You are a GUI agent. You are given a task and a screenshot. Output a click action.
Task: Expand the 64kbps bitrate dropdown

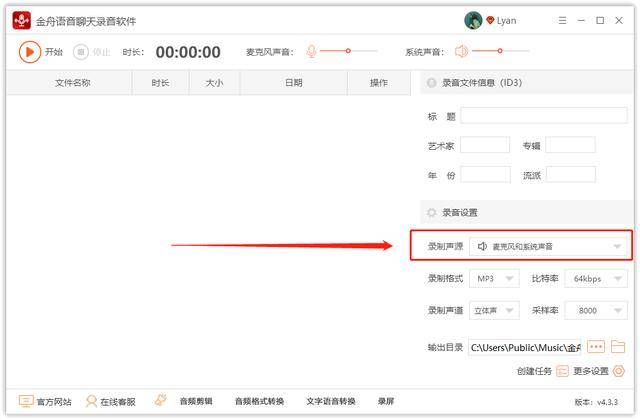click(596, 278)
